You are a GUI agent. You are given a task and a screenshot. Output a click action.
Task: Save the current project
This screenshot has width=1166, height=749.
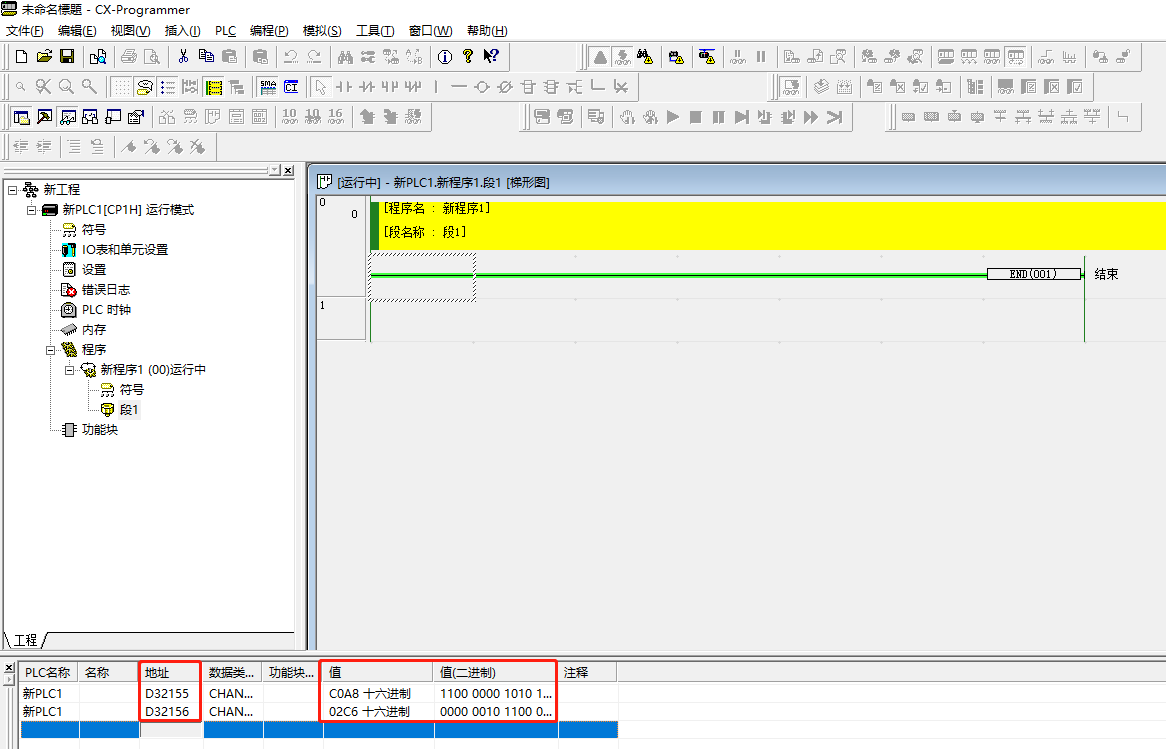point(67,57)
